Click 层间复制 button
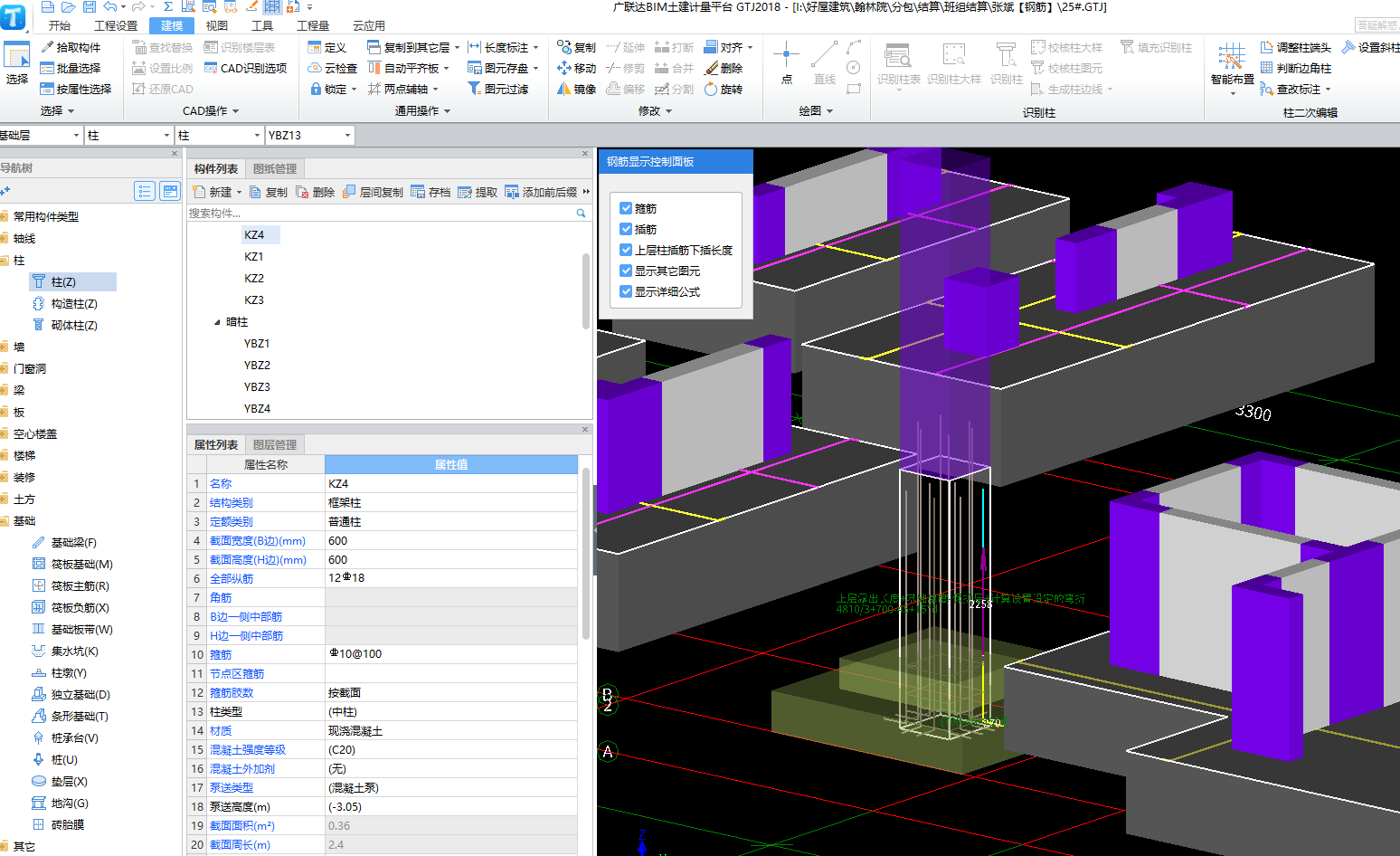 373,192
